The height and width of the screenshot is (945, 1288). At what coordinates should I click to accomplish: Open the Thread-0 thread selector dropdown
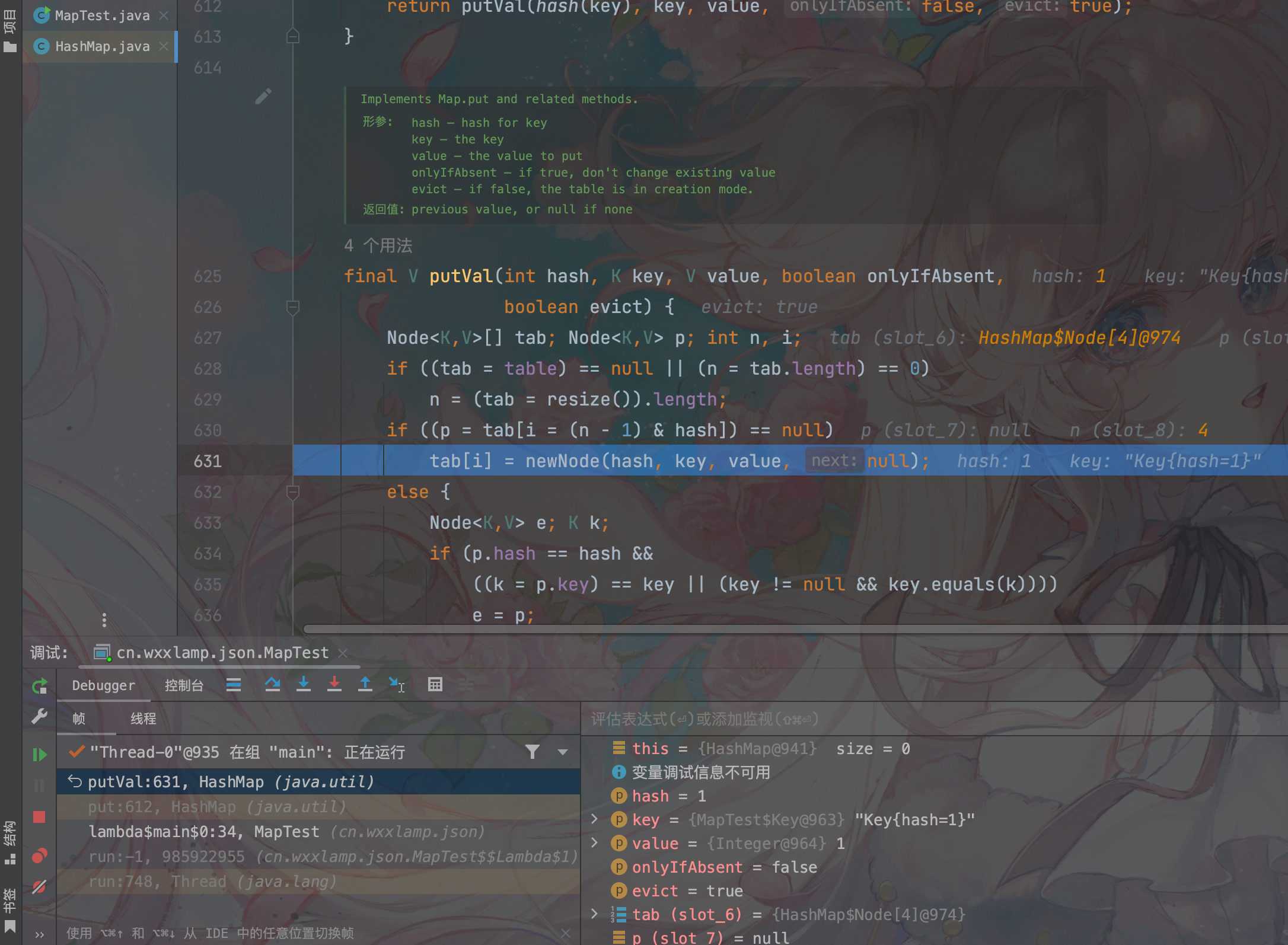point(563,752)
